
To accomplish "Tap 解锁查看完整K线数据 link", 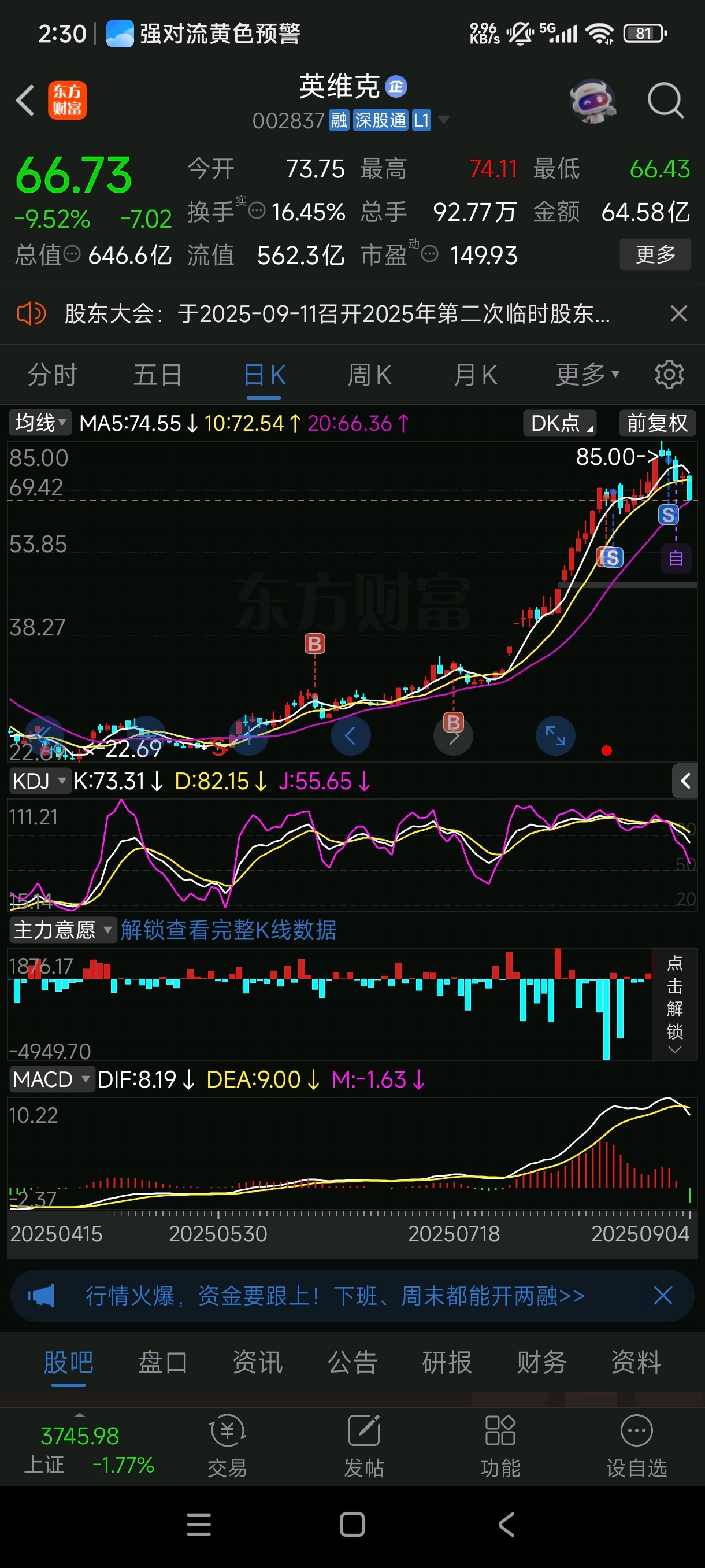I will [x=228, y=930].
